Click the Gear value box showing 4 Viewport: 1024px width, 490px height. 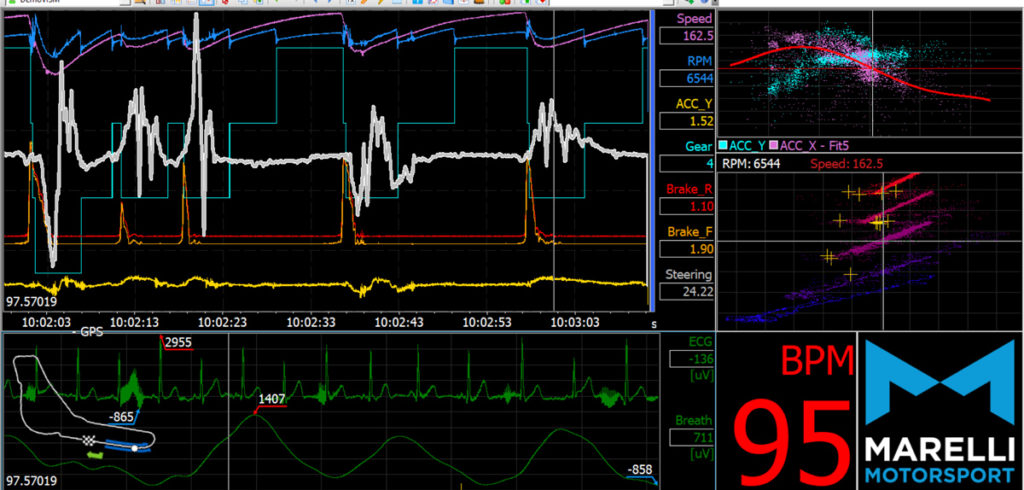point(685,164)
